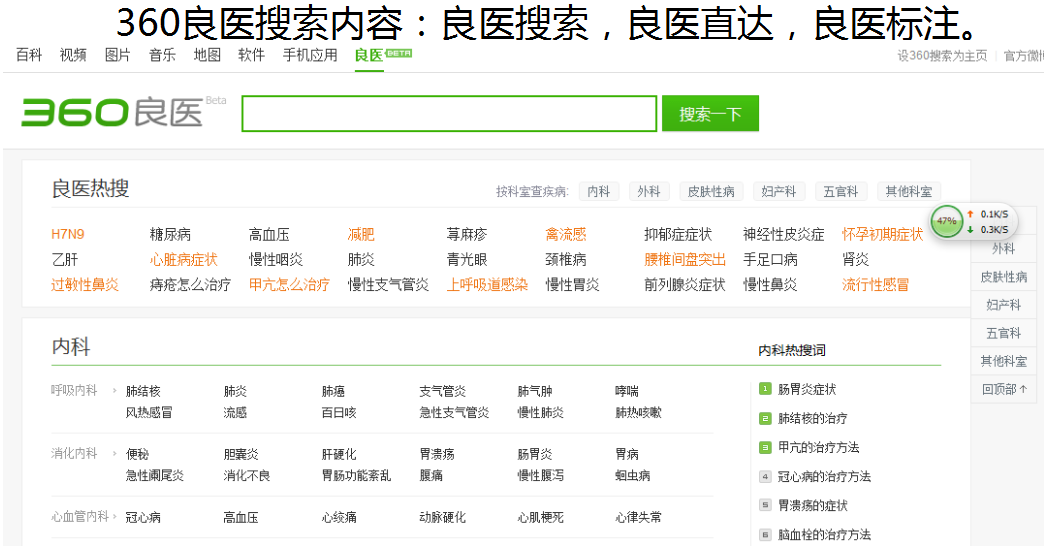This screenshot has height=558, width=1055.
Task: Open 便秘 under 消化内科
Action: pos(137,454)
